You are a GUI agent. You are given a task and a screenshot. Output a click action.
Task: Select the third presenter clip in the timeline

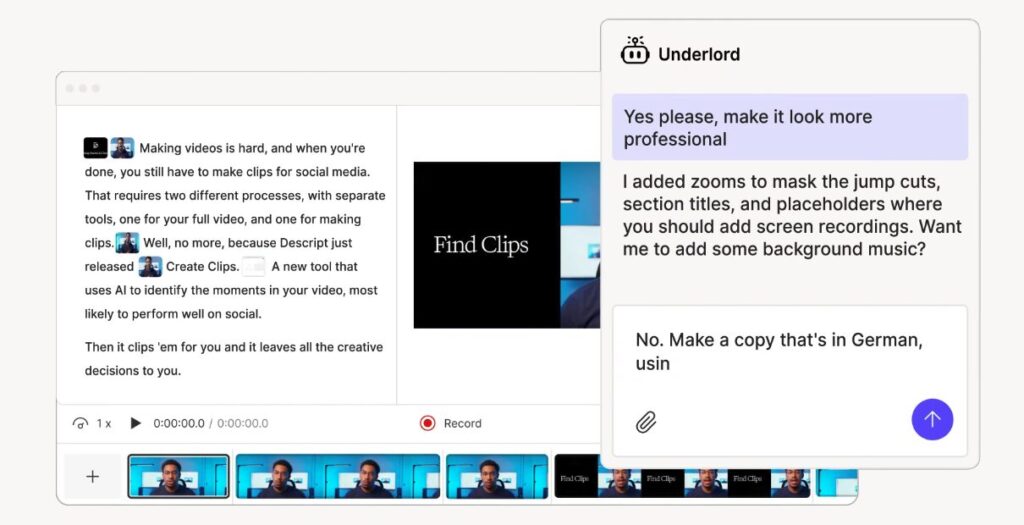496,476
